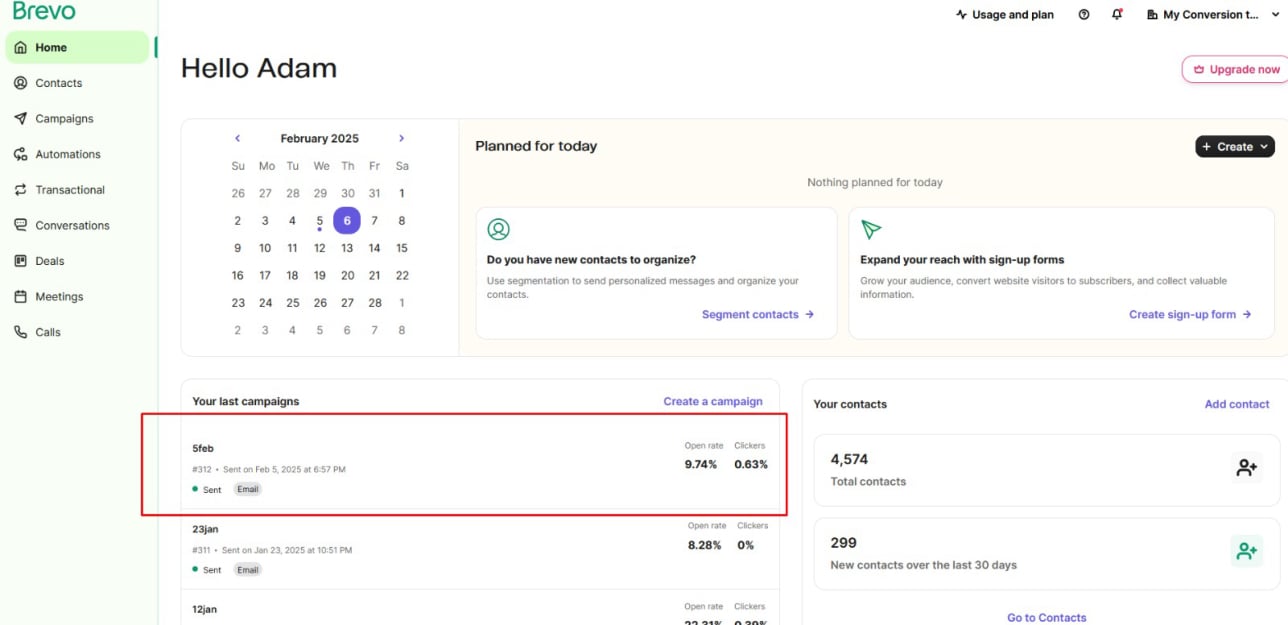This screenshot has height=625, width=1288.
Task: Click the Email tag on 23jan campaign
Action: 248,570
